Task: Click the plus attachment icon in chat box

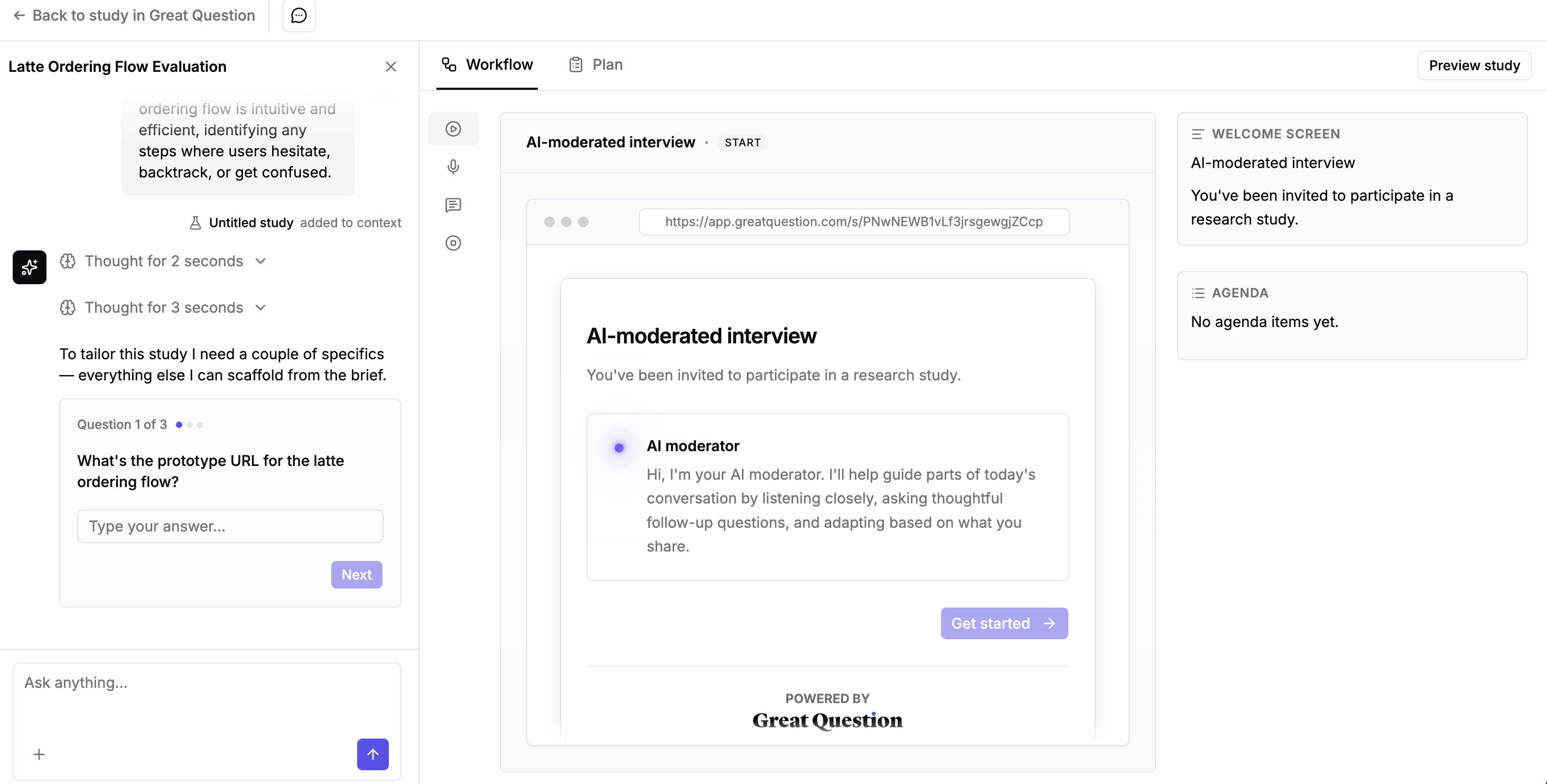Action: [x=39, y=754]
